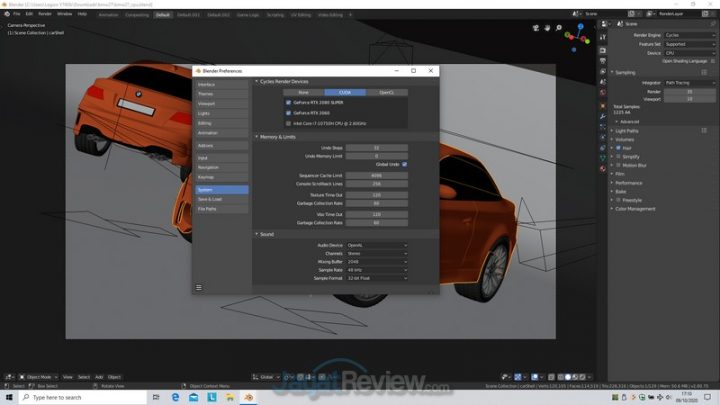This screenshot has width=720, height=405.
Task: Open File Explorer from the taskbar
Action: pos(230,397)
